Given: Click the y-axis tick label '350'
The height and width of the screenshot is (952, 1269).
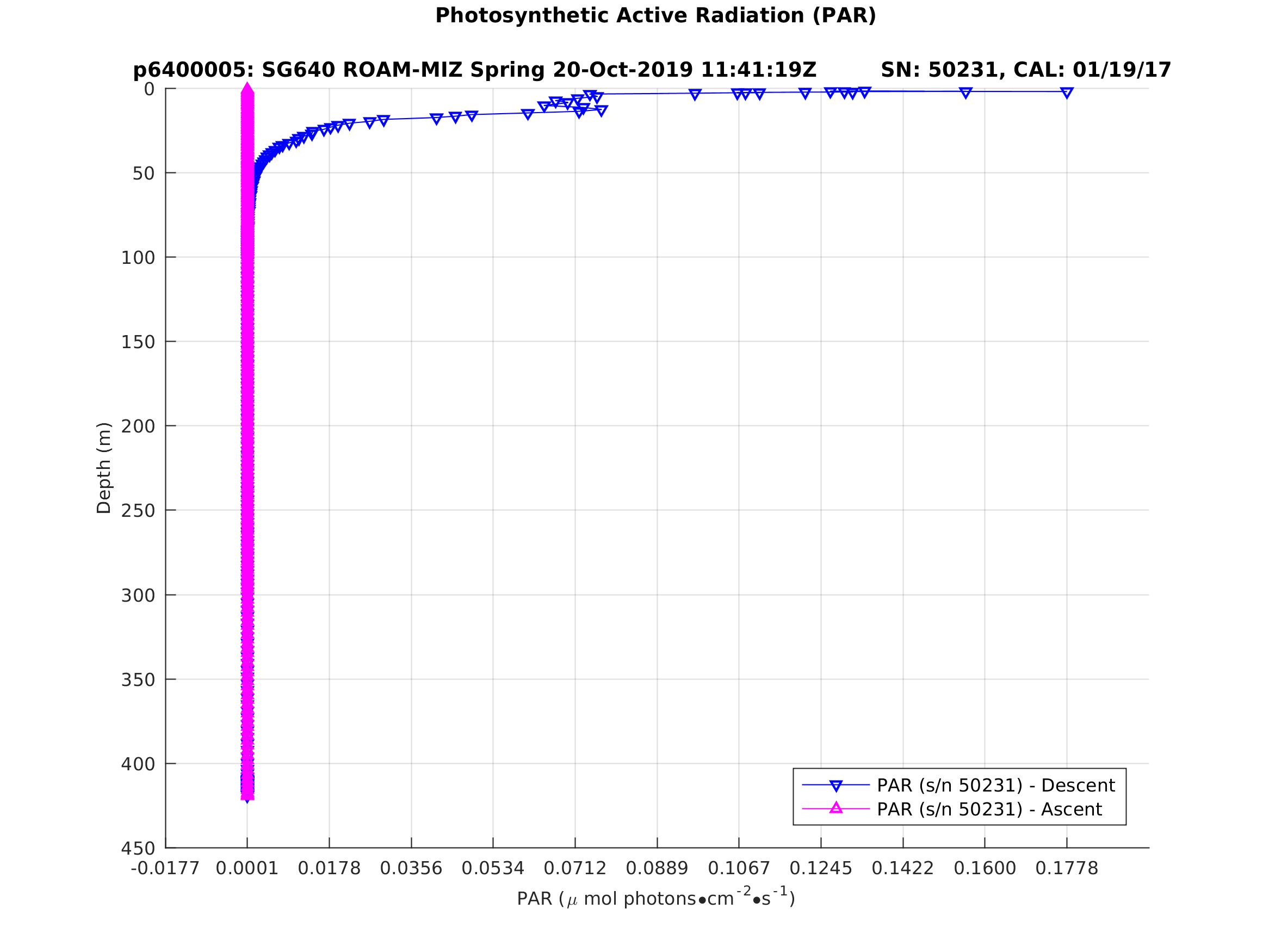Looking at the screenshot, I should click(x=138, y=680).
